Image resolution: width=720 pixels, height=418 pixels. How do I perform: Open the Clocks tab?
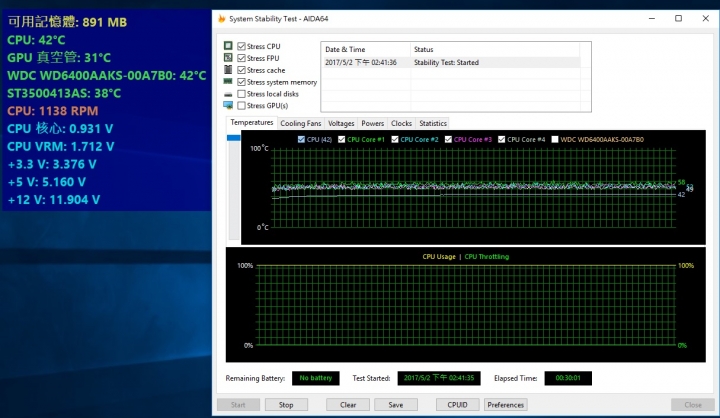click(x=401, y=123)
